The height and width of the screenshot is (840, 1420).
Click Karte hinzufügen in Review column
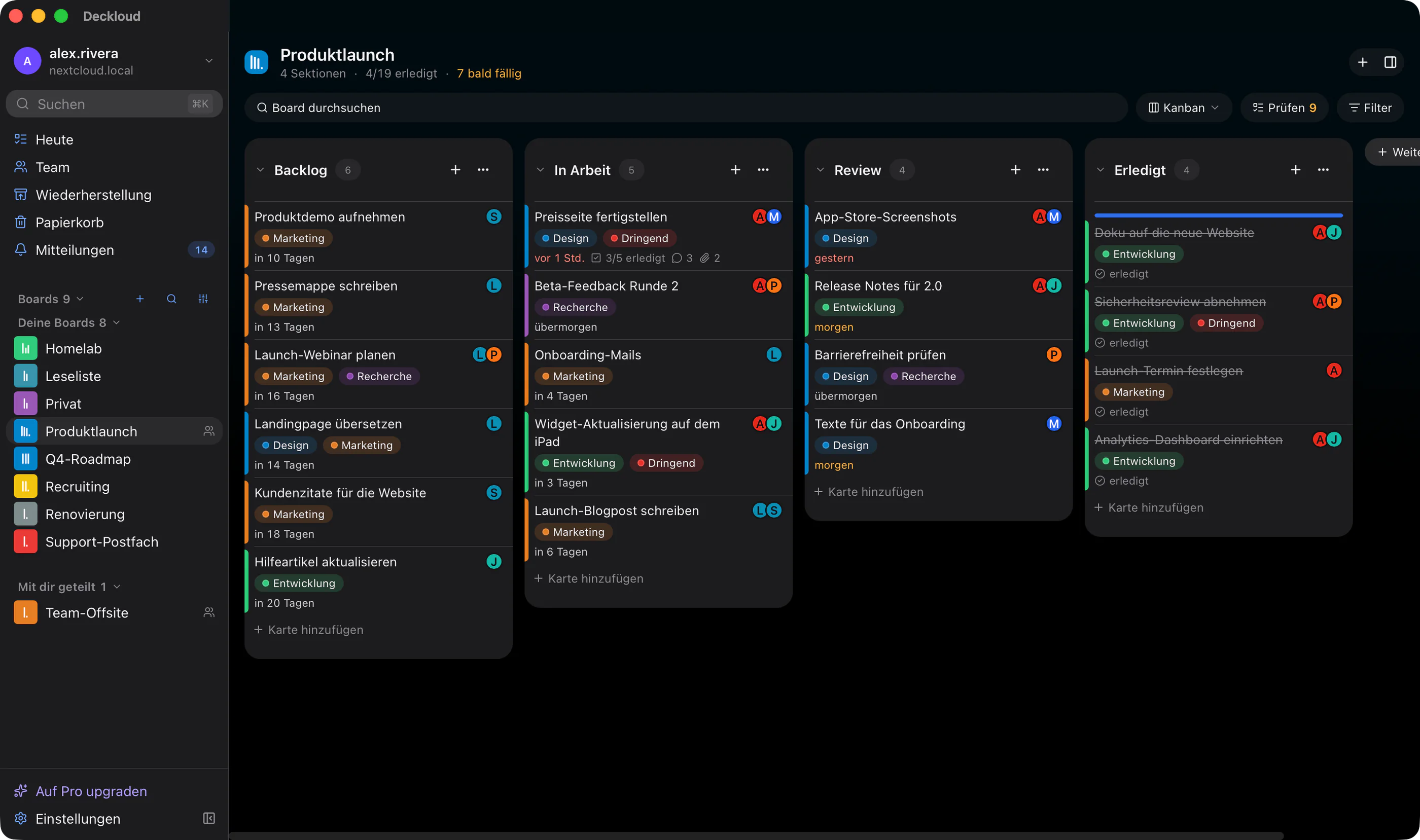[x=869, y=492]
